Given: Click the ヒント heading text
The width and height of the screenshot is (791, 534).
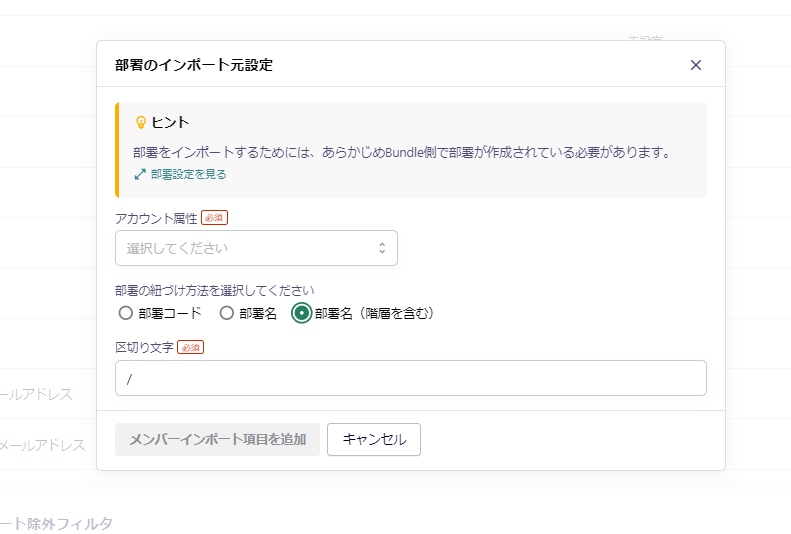Looking at the screenshot, I should [170, 122].
